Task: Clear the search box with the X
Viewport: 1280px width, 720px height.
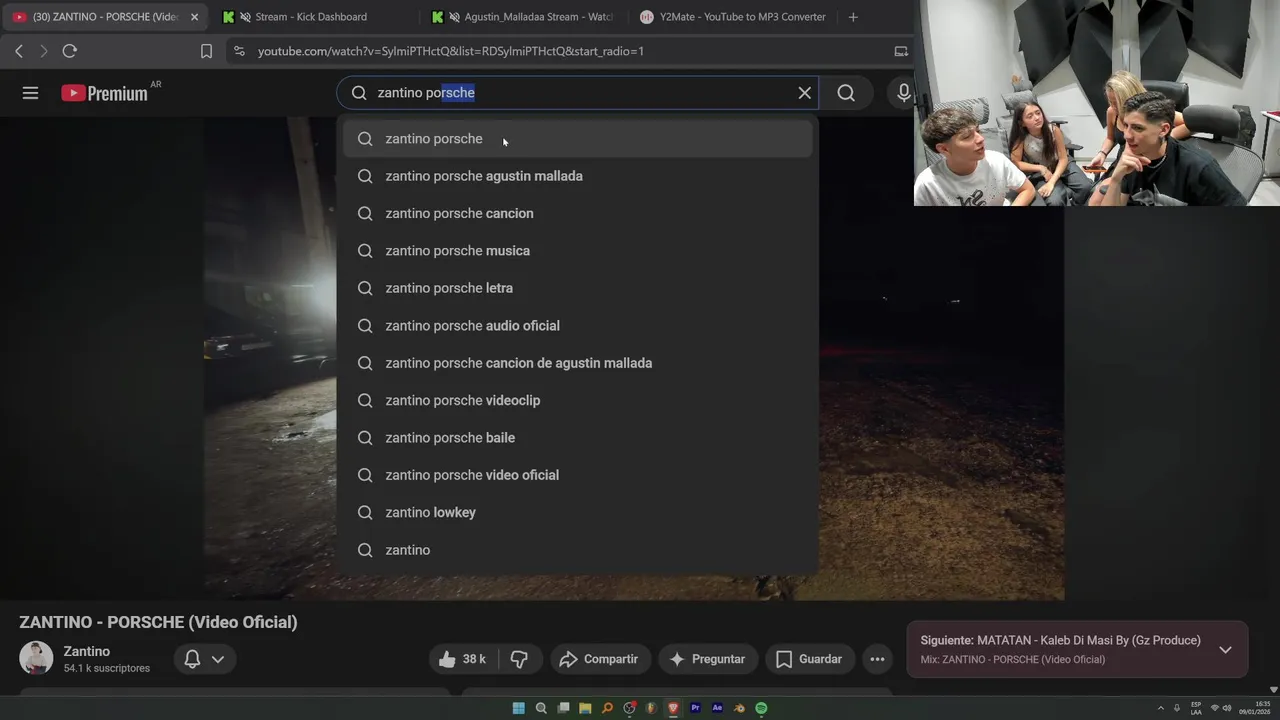Action: (x=804, y=93)
